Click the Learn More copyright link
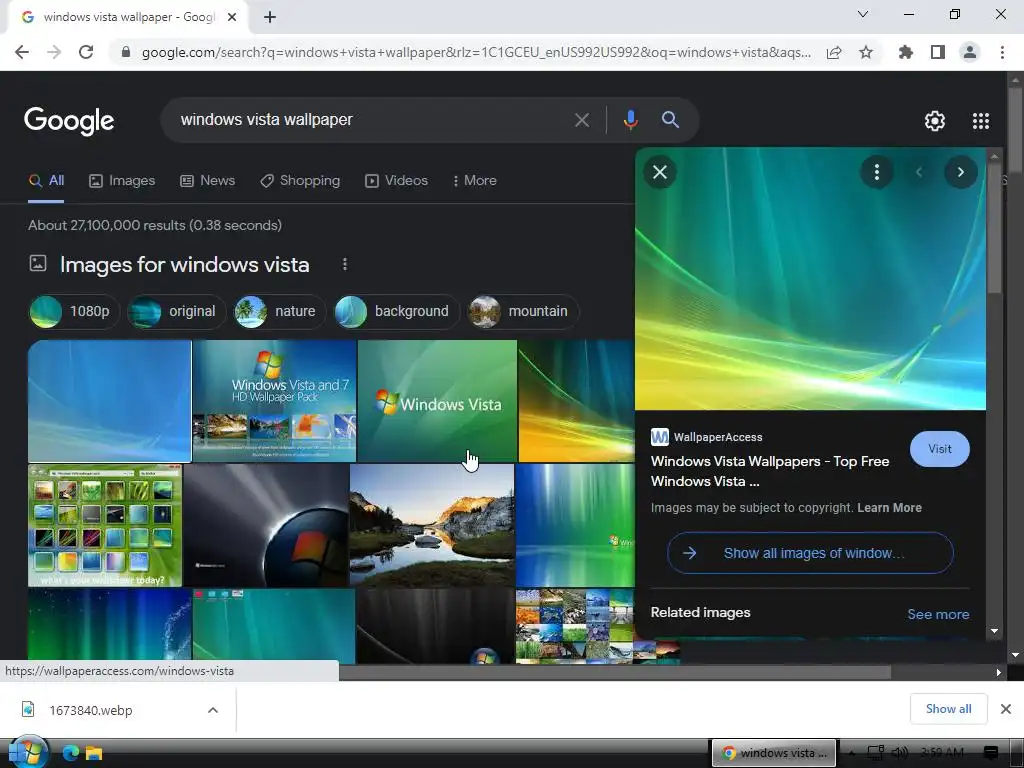 point(889,508)
